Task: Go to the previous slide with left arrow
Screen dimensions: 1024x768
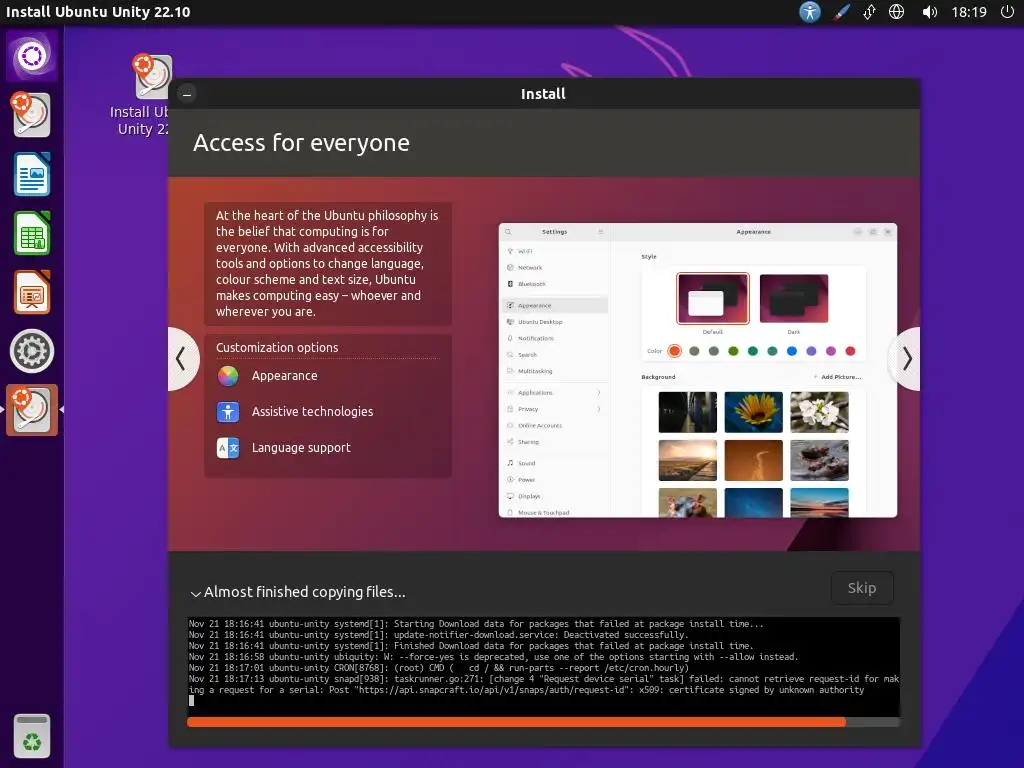Action: point(182,359)
